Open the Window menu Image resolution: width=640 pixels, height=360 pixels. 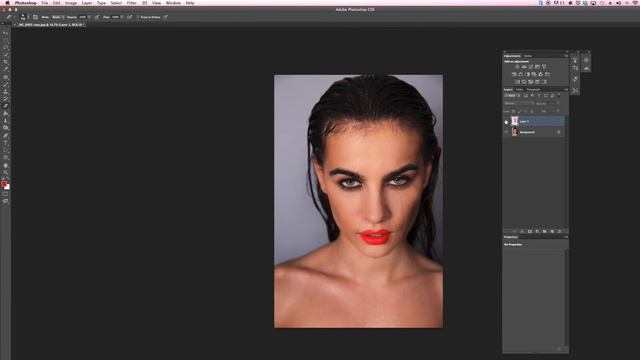(173, 3)
